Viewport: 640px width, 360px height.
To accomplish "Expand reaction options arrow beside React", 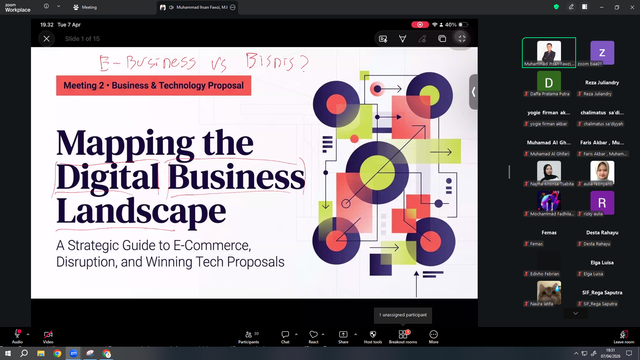I will click(x=323, y=335).
